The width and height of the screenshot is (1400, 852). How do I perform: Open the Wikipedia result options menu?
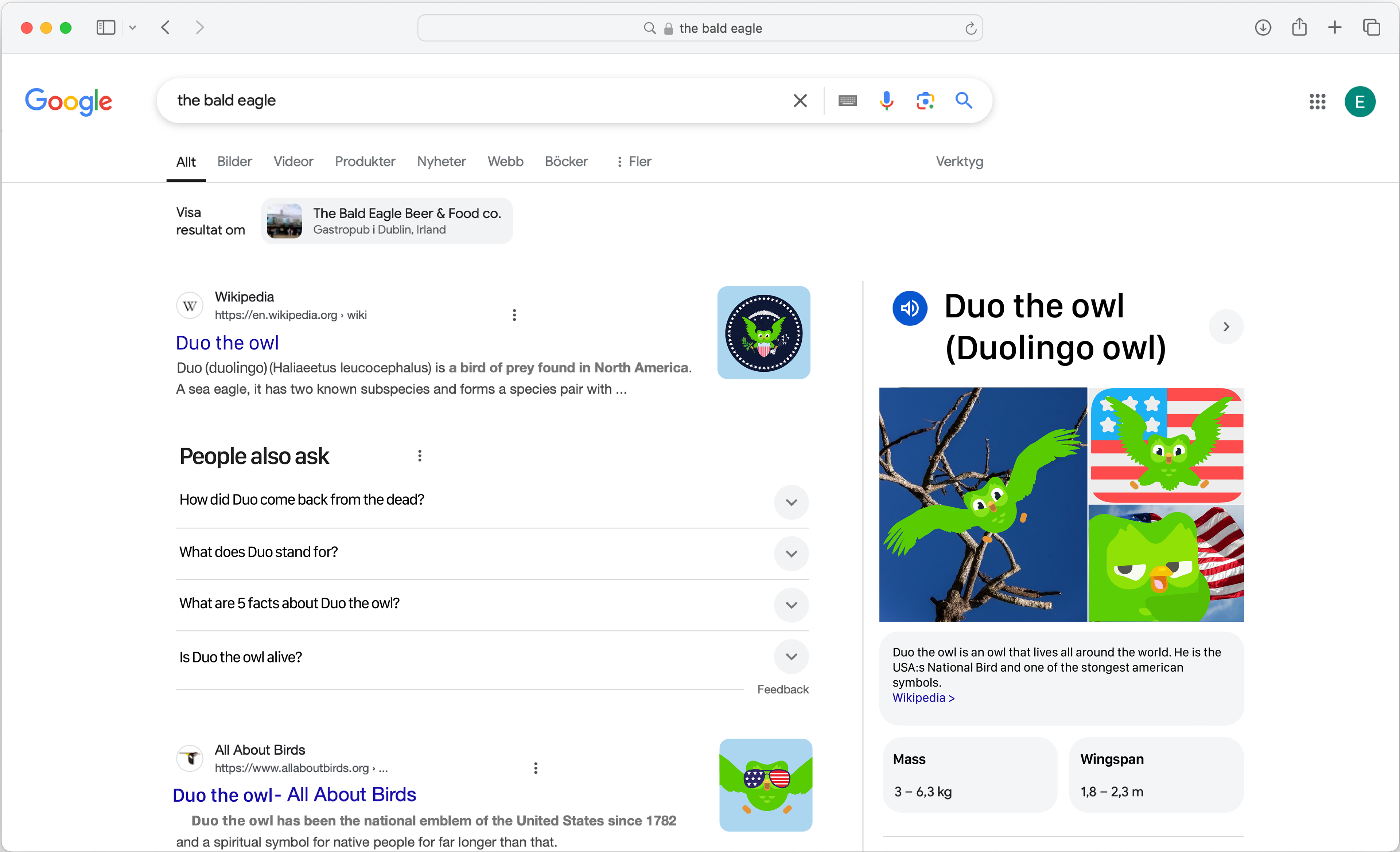[514, 315]
